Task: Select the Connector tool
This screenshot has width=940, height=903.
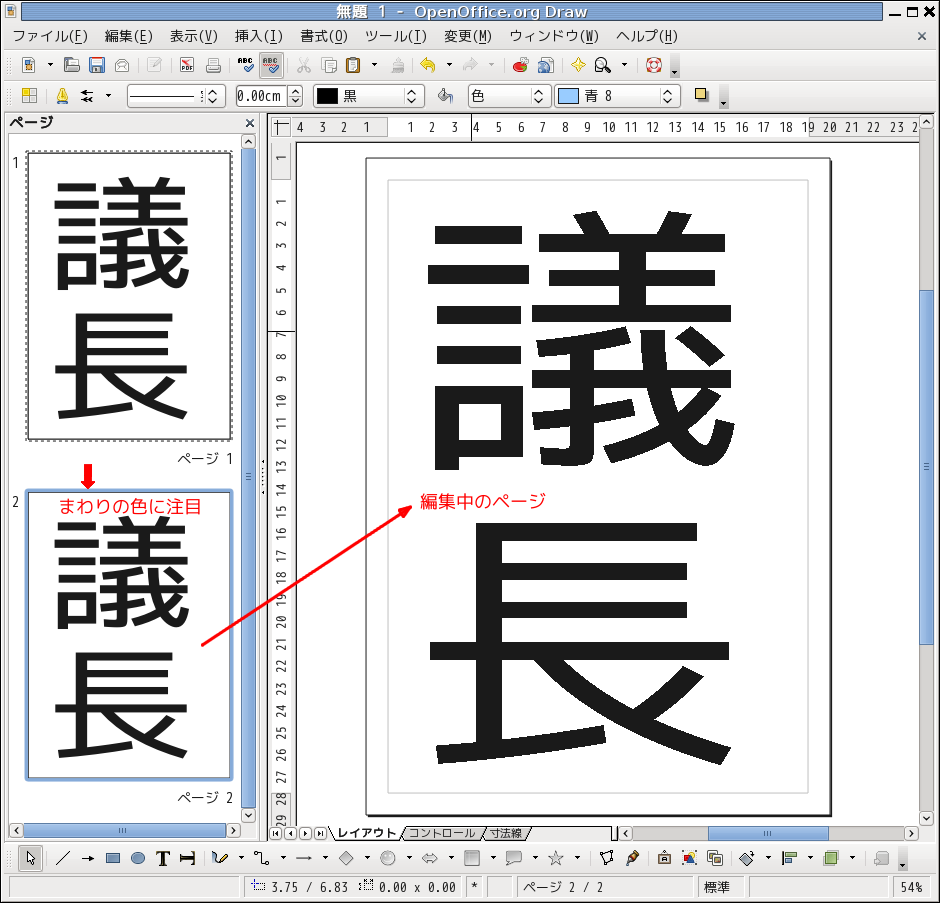Action: tap(261, 858)
